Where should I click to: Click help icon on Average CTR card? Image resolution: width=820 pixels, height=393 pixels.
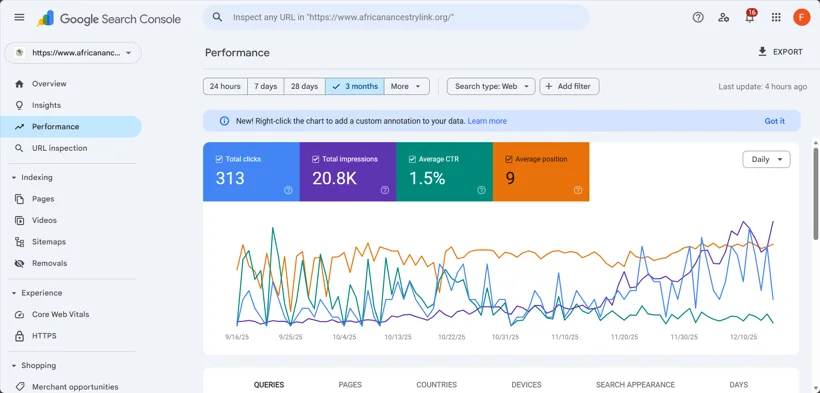(x=482, y=190)
